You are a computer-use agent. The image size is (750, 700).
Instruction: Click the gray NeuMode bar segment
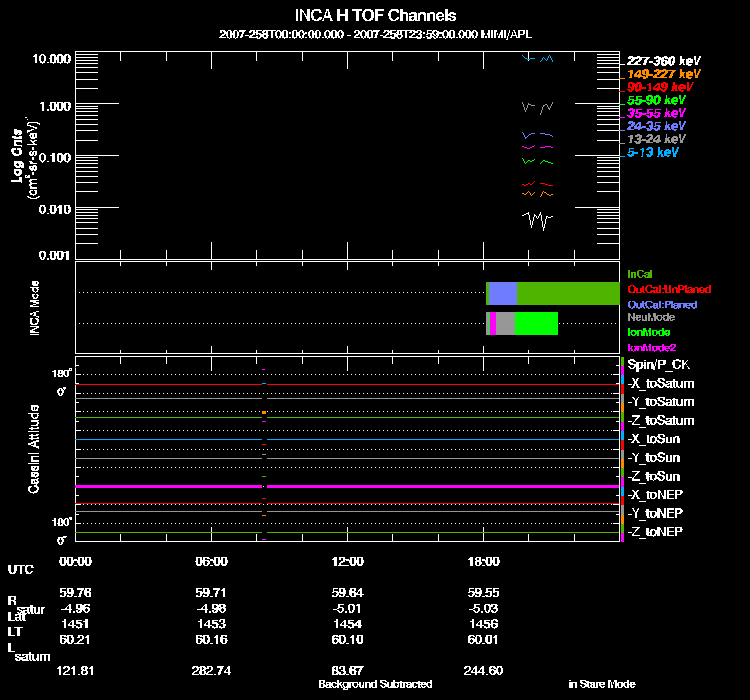506,323
